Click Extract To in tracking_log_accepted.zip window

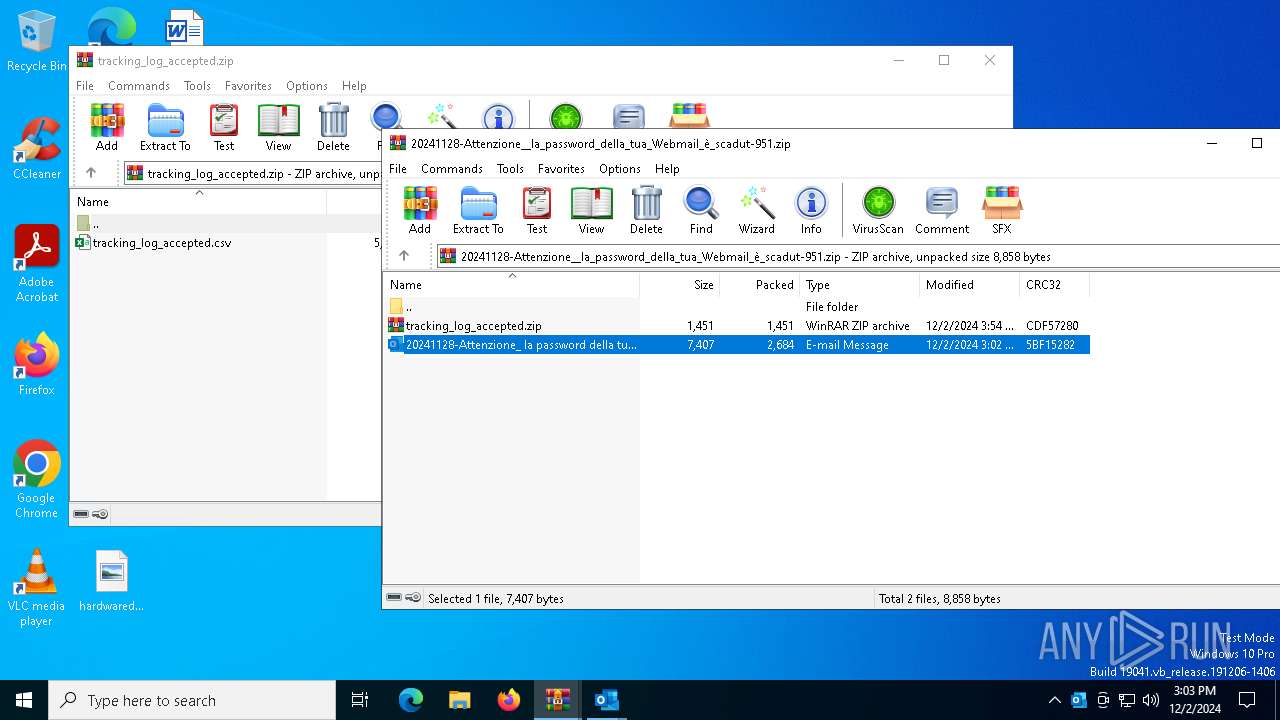point(165,127)
